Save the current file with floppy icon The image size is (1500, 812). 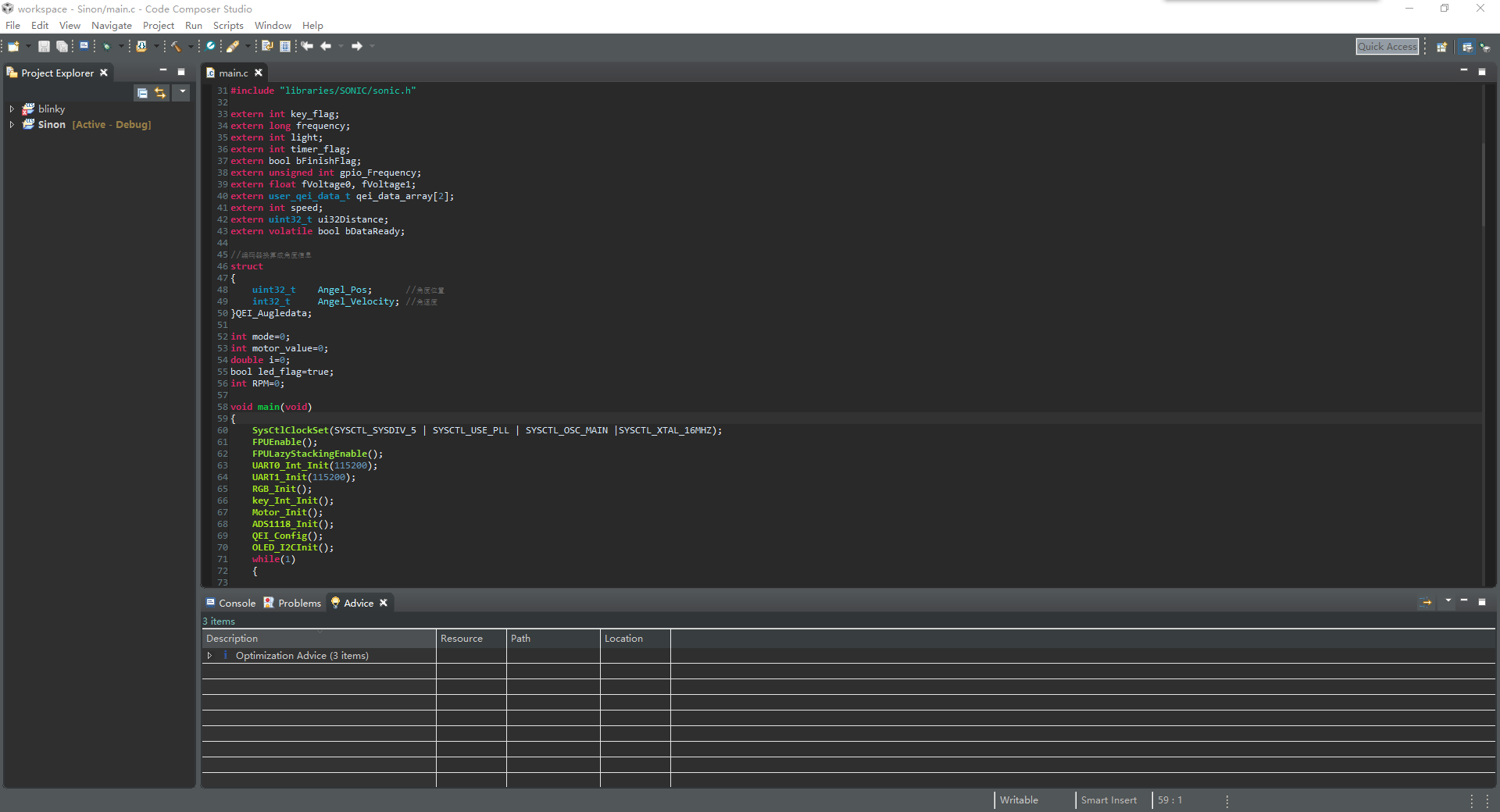(x=44, y=46)
